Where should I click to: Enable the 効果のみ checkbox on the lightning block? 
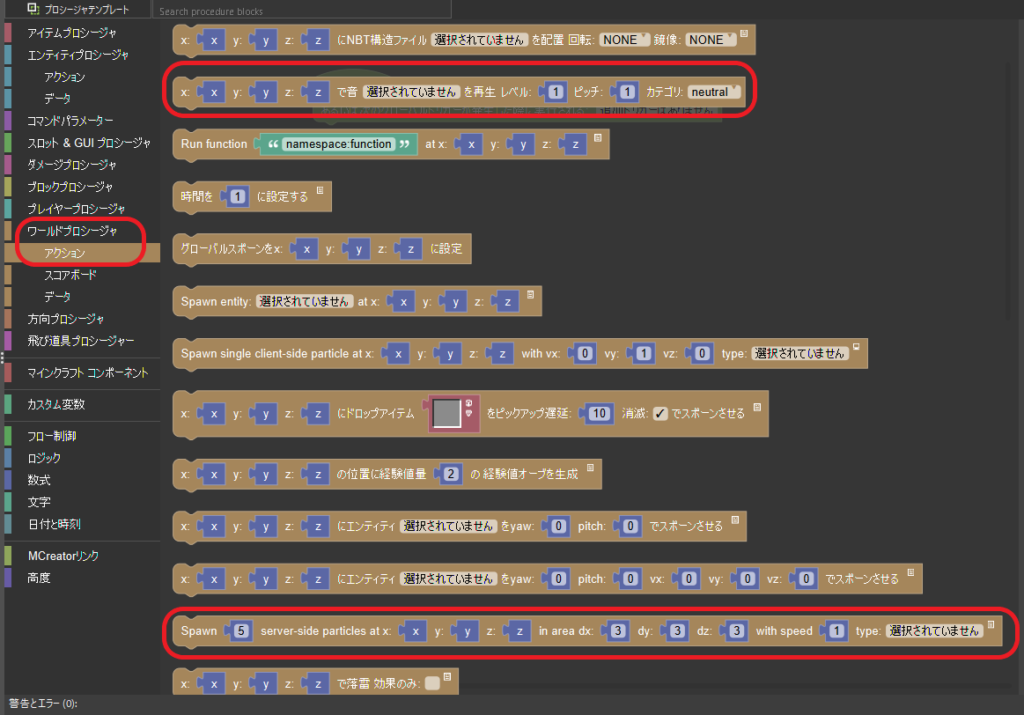click(432, 684)
